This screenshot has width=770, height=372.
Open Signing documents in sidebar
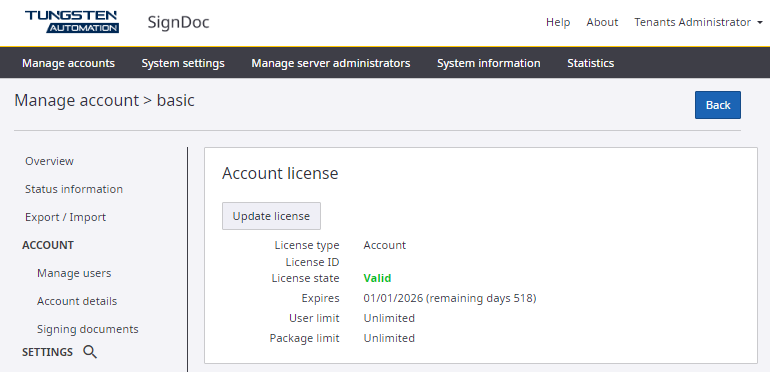pos(88,329)
